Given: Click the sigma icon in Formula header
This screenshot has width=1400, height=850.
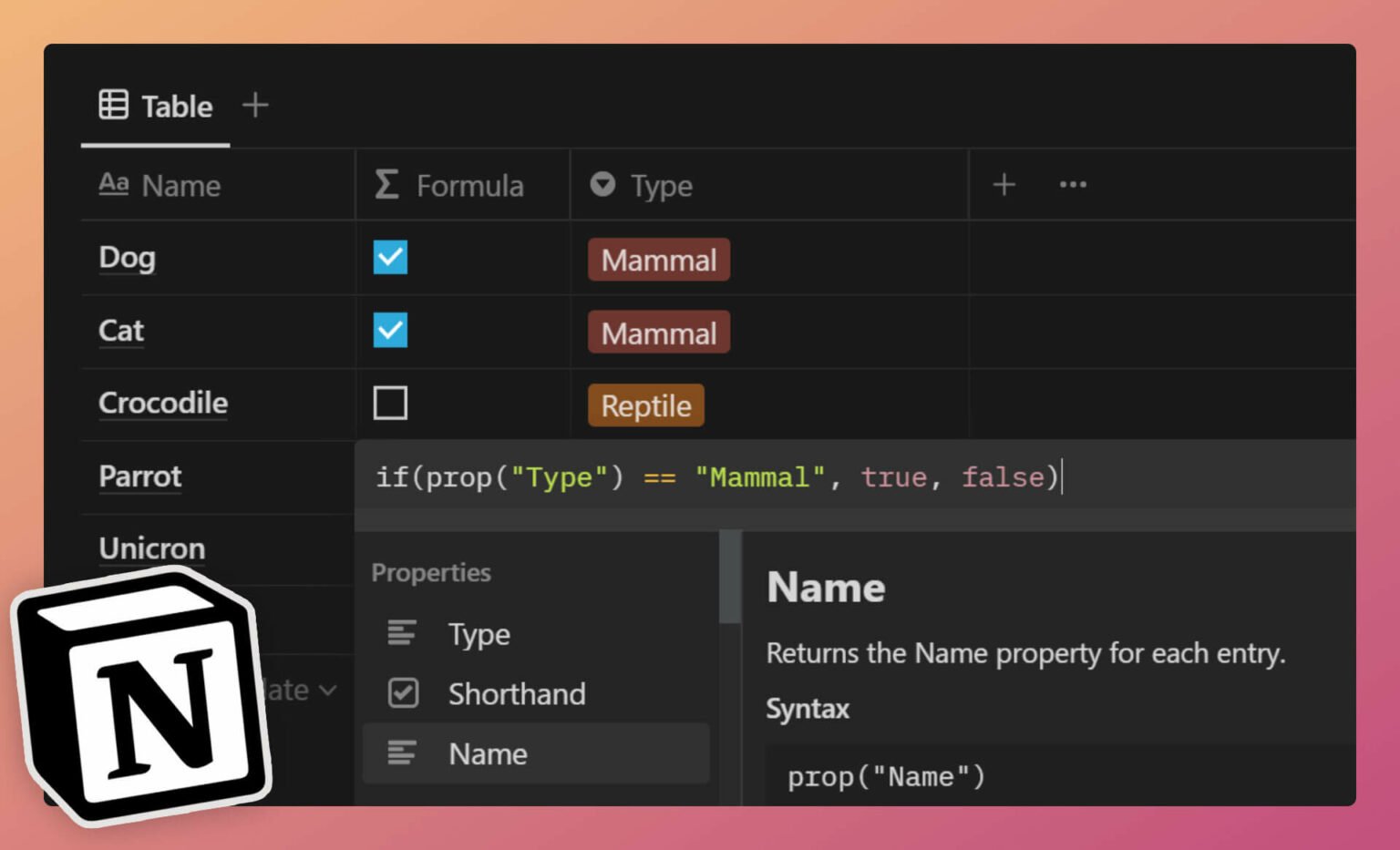Looking at the screenshot, I should coord(386,185).
